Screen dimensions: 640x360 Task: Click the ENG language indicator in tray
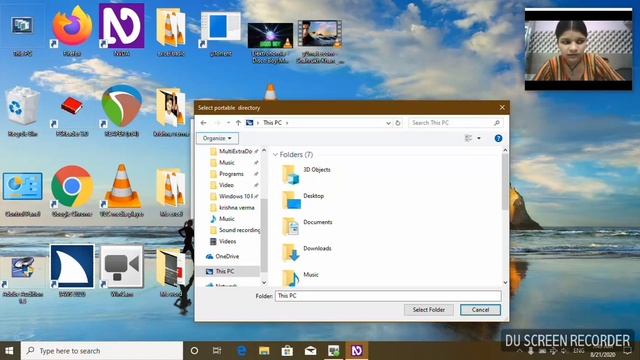pyautogui.click(x=578, y=351)
